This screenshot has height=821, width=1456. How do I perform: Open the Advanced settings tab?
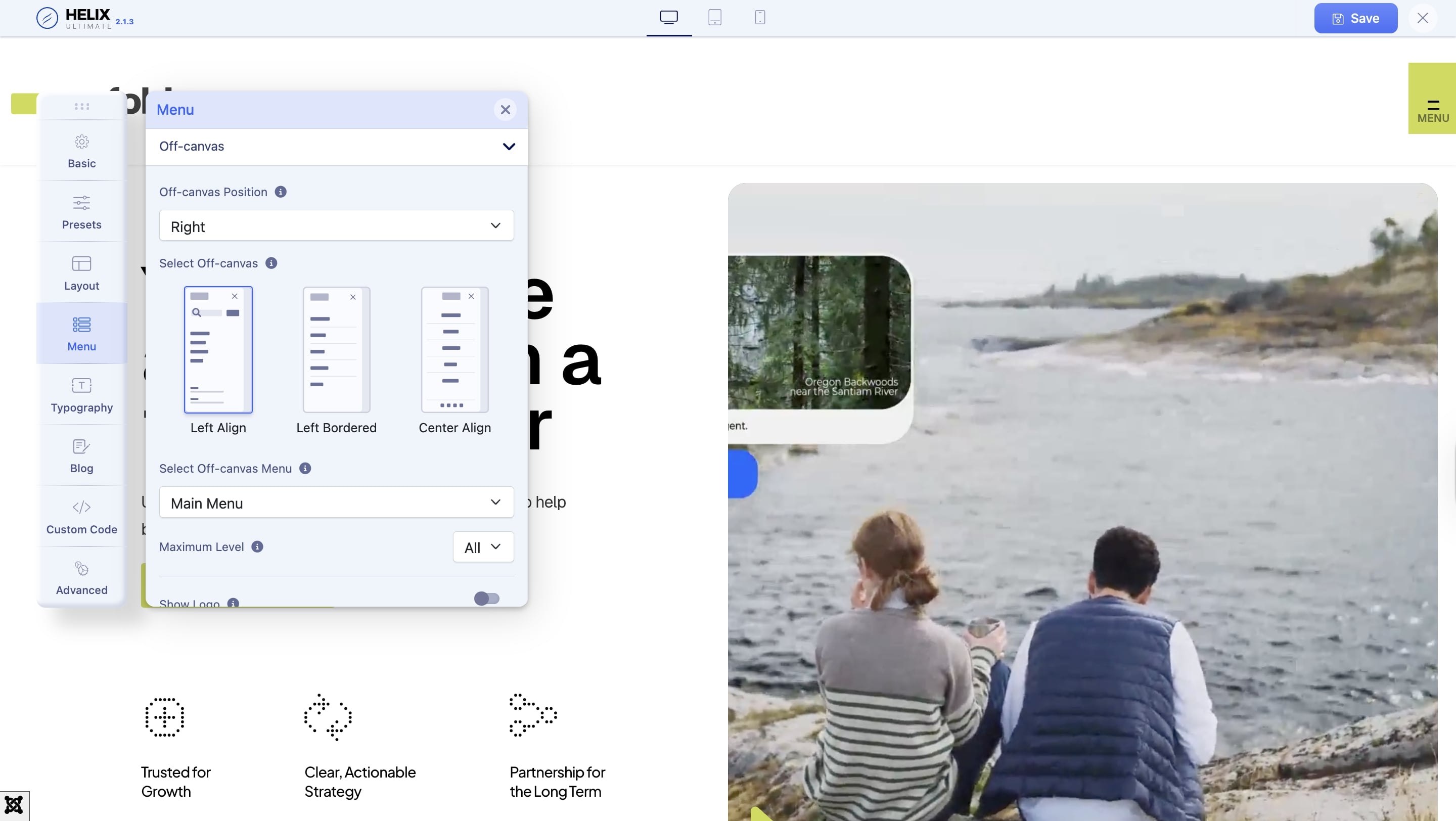81,578
